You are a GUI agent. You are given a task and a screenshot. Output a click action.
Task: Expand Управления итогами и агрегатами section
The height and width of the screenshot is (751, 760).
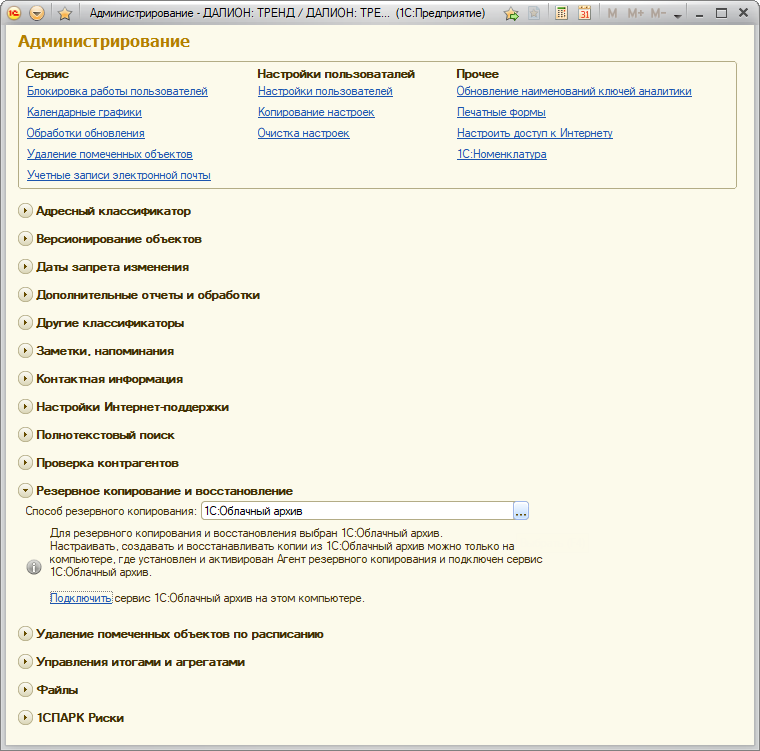click(x=25, y=662)
